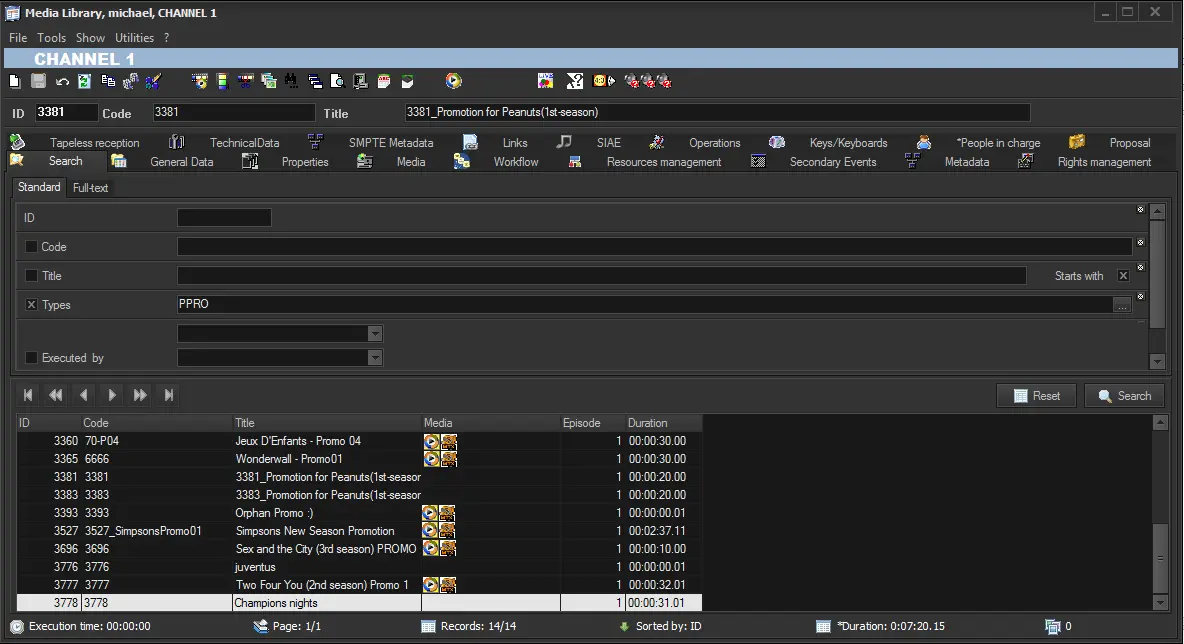Open the dropdown above Executed by
1184x644 pixels.
(375, 334)
